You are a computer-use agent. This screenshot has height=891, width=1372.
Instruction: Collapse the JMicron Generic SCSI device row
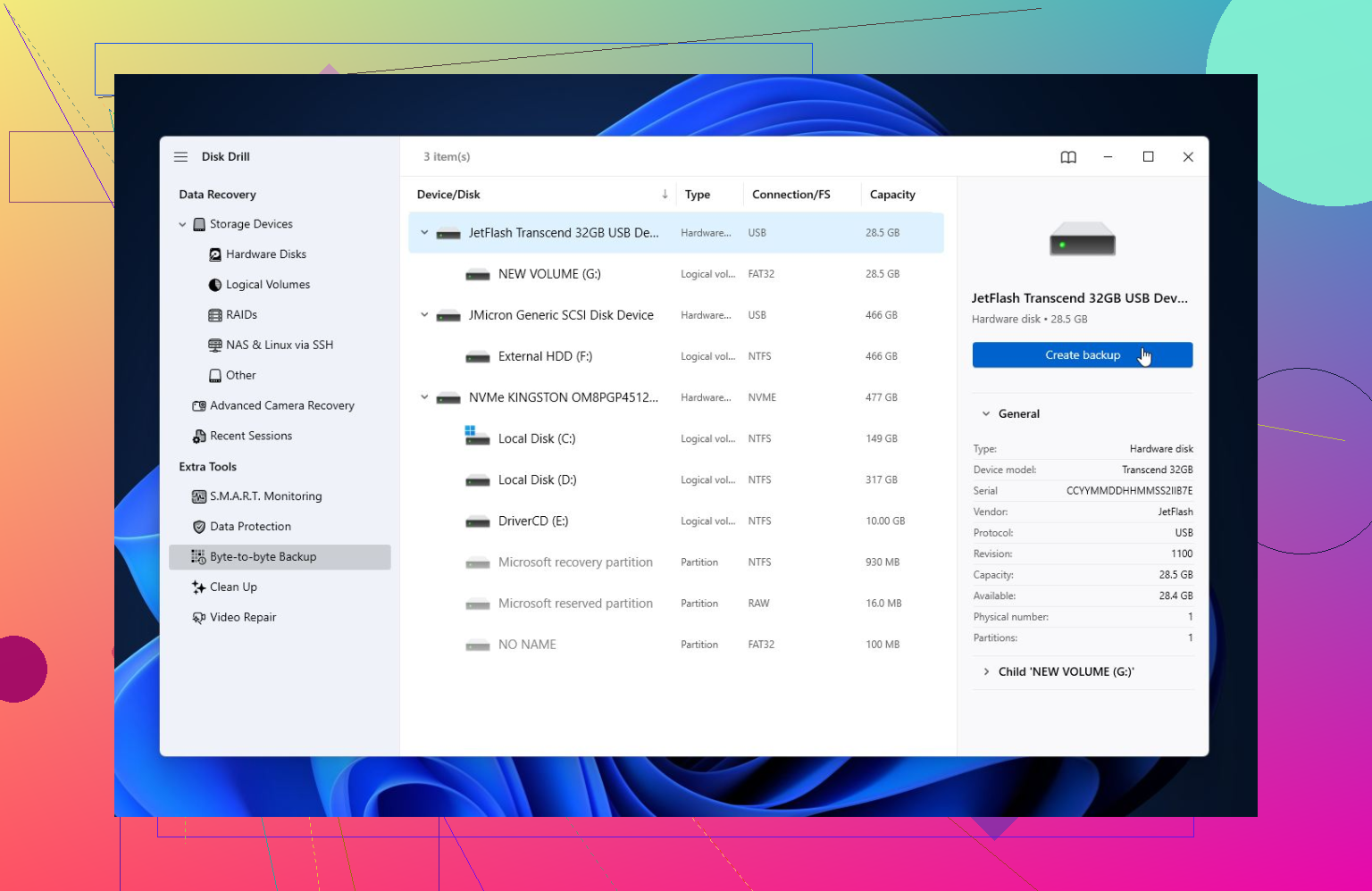424,315
